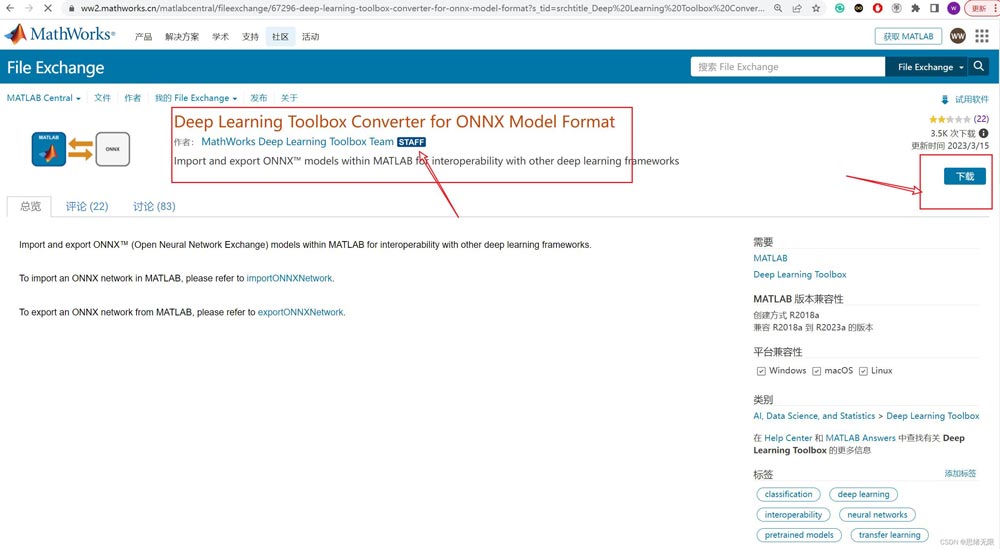Toggle the Linux platform checkbox
This screenshot has width=1000, height=549.
[863, 371]
